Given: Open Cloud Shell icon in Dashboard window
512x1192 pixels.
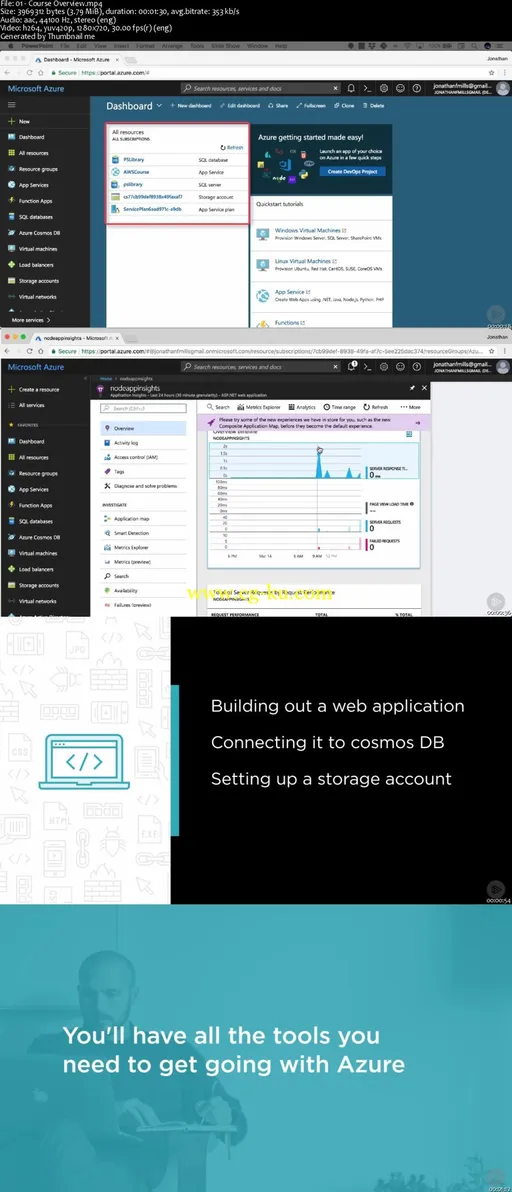Looking at the screenshot, I should point(366,88).
